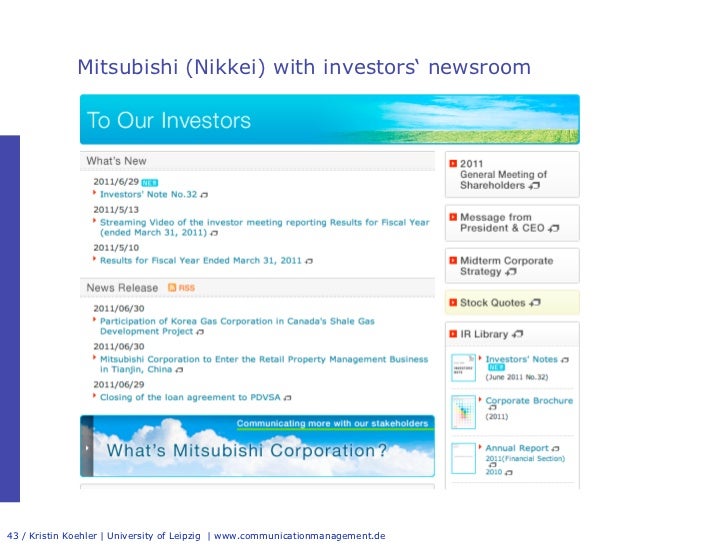This screenshot has height=546, width=728.
Task: Click Investors' Notes link in IR Library
Action: click(x=521, y=359)
